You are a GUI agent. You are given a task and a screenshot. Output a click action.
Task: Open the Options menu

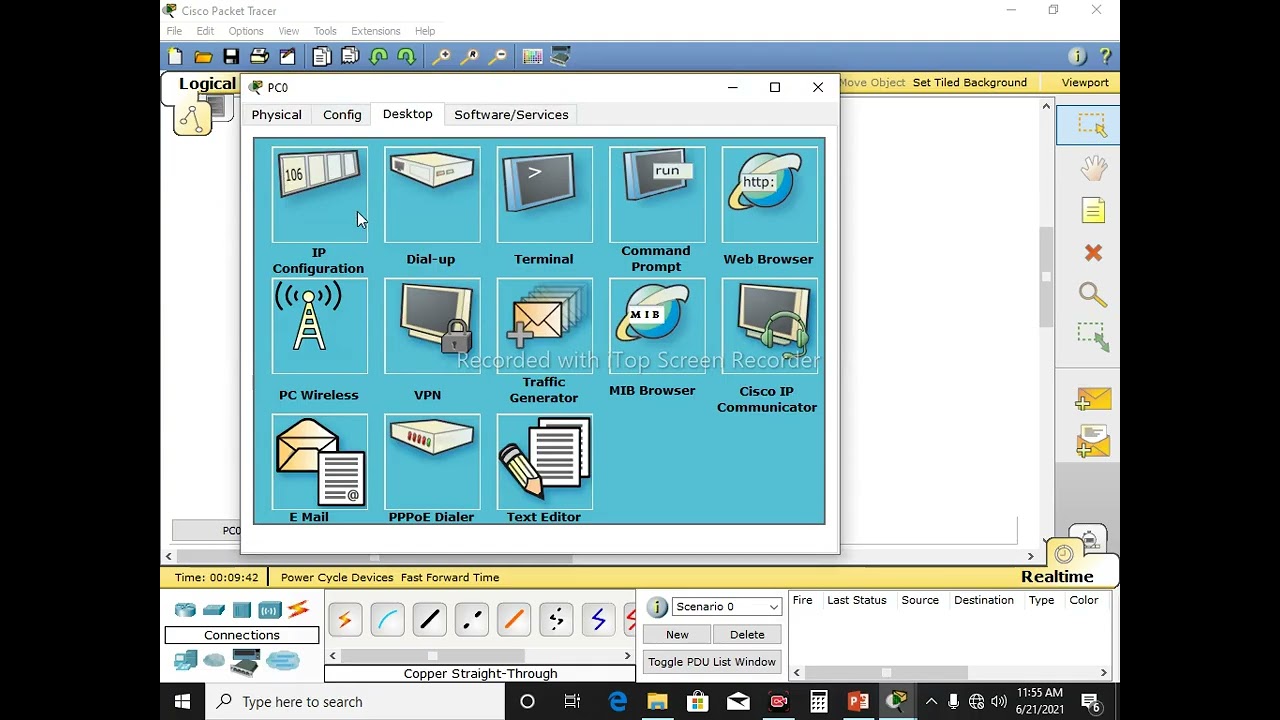point(246,31)
